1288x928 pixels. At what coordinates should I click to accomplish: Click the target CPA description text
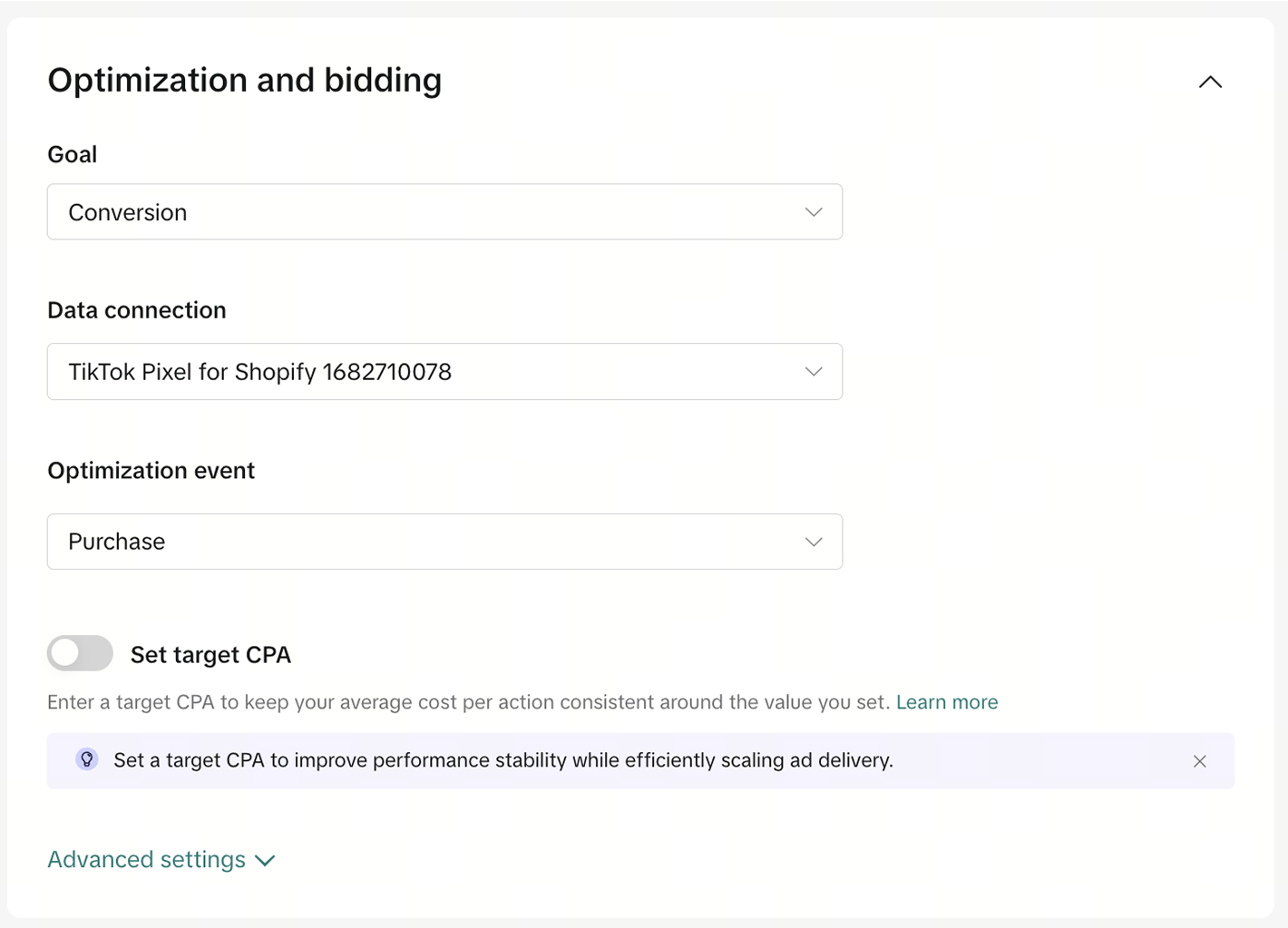tap(468, 702)
